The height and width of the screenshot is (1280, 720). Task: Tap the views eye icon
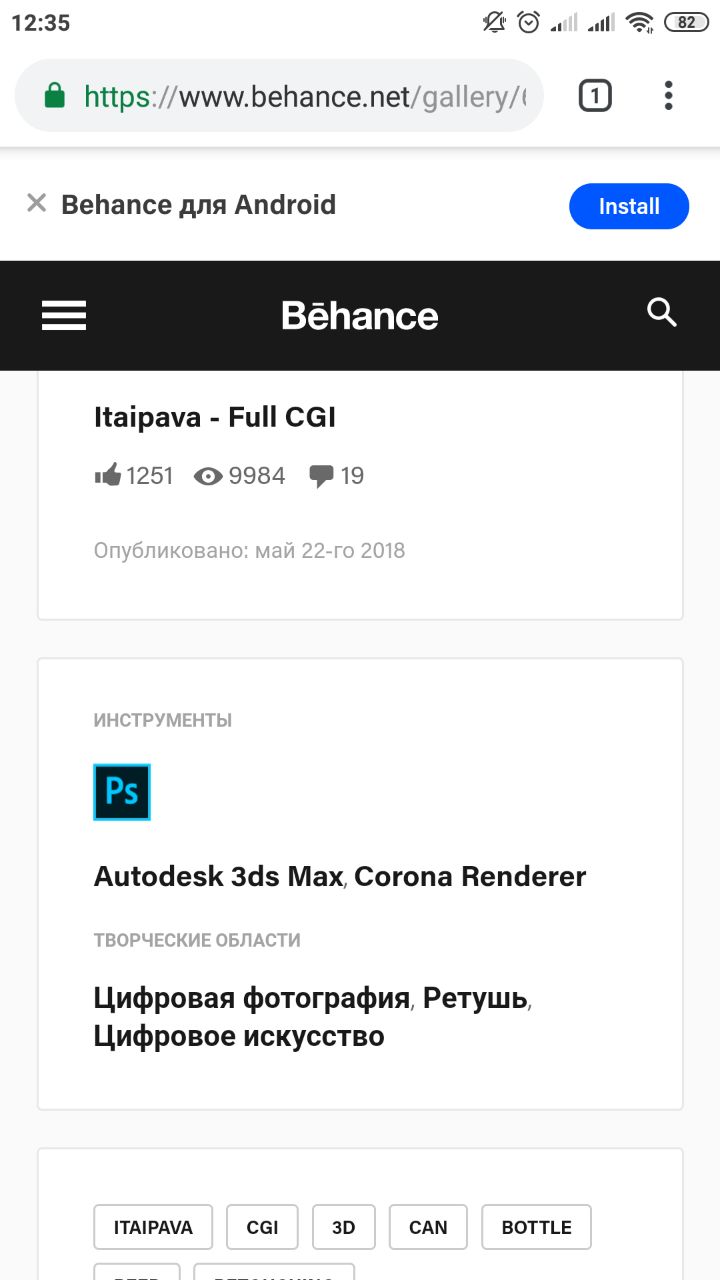click(208, 476)
